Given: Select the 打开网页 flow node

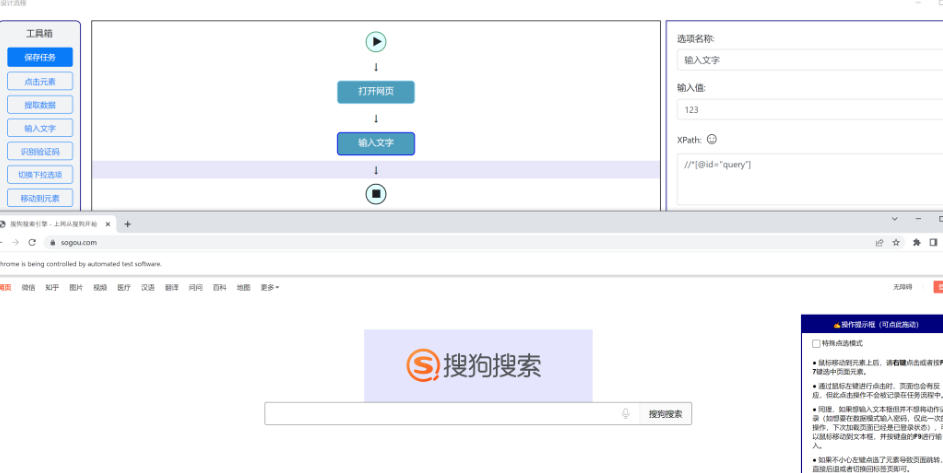Looking at the screenshot, I should click(376, 92).
